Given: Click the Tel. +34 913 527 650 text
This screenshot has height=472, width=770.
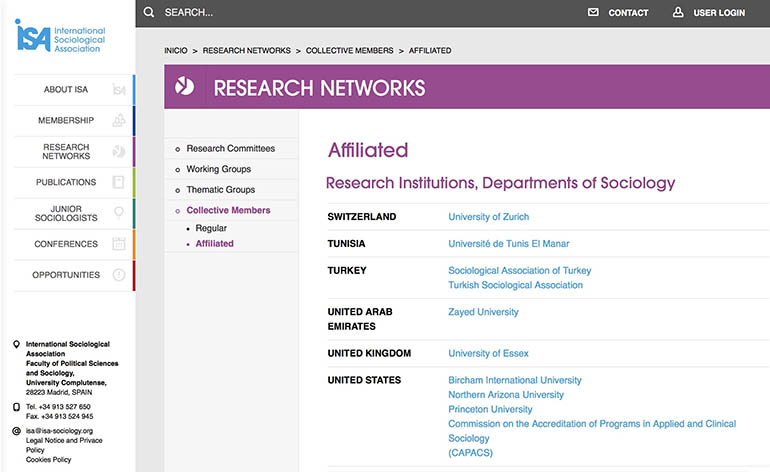Looking at the screenshot, I should pos(58,407).
